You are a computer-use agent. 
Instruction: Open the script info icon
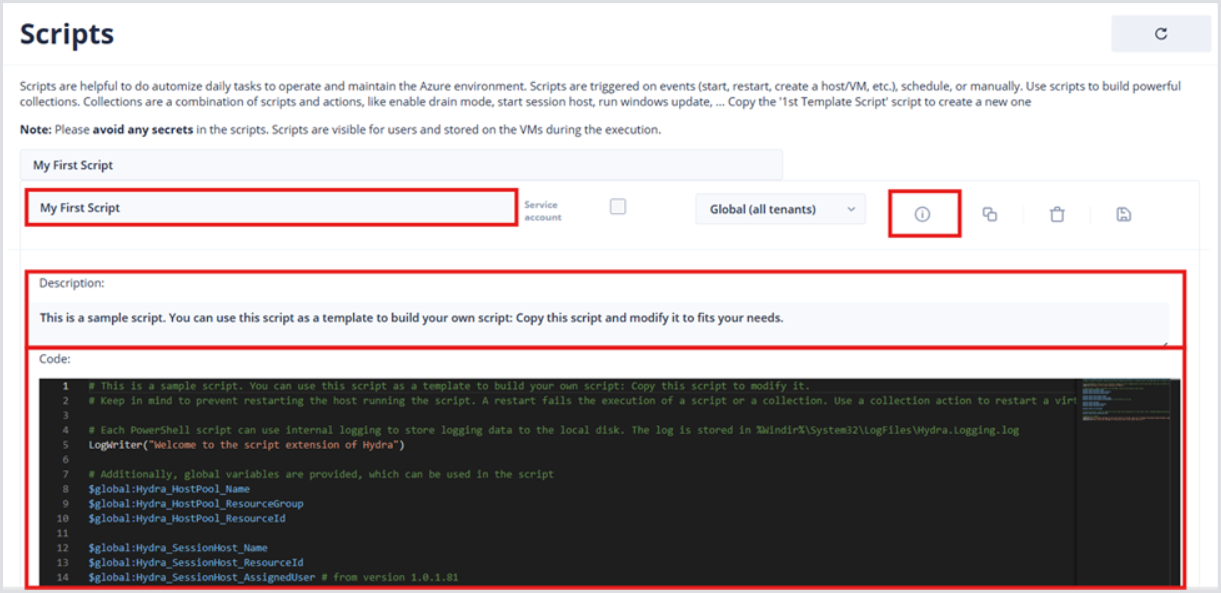(922, 214)
